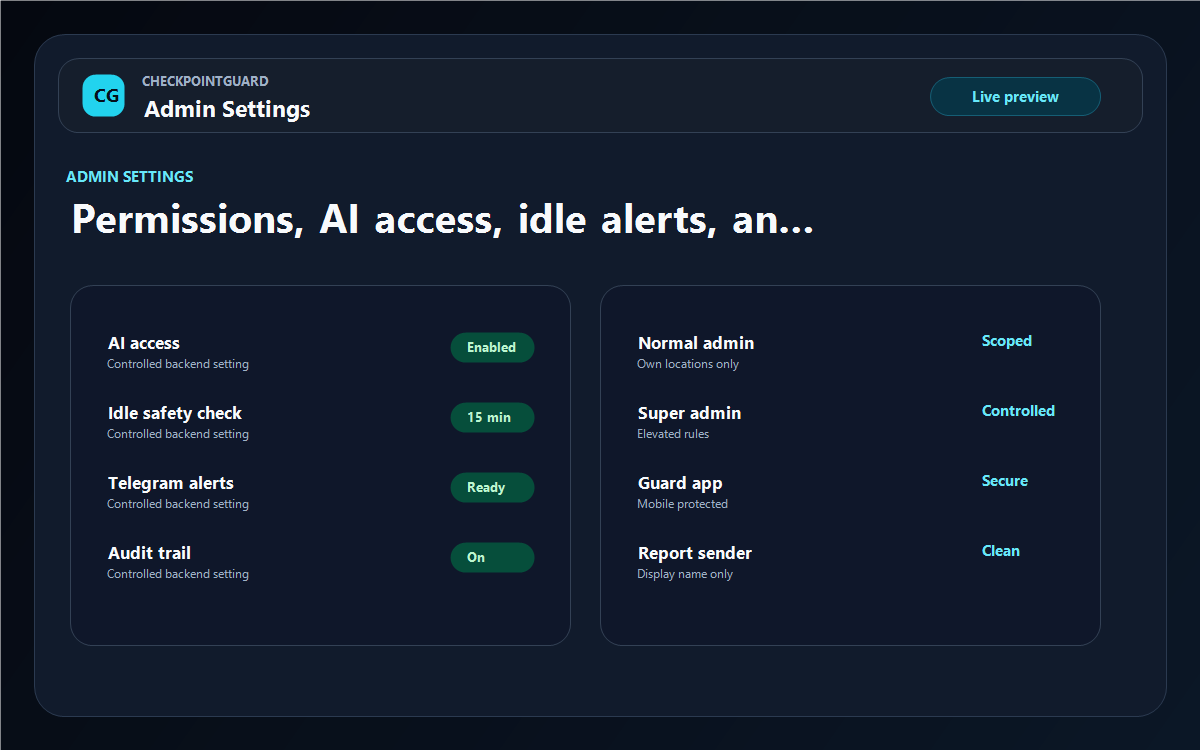
Task: Select the Telegram alerts label
Action: tap(171, 483)
